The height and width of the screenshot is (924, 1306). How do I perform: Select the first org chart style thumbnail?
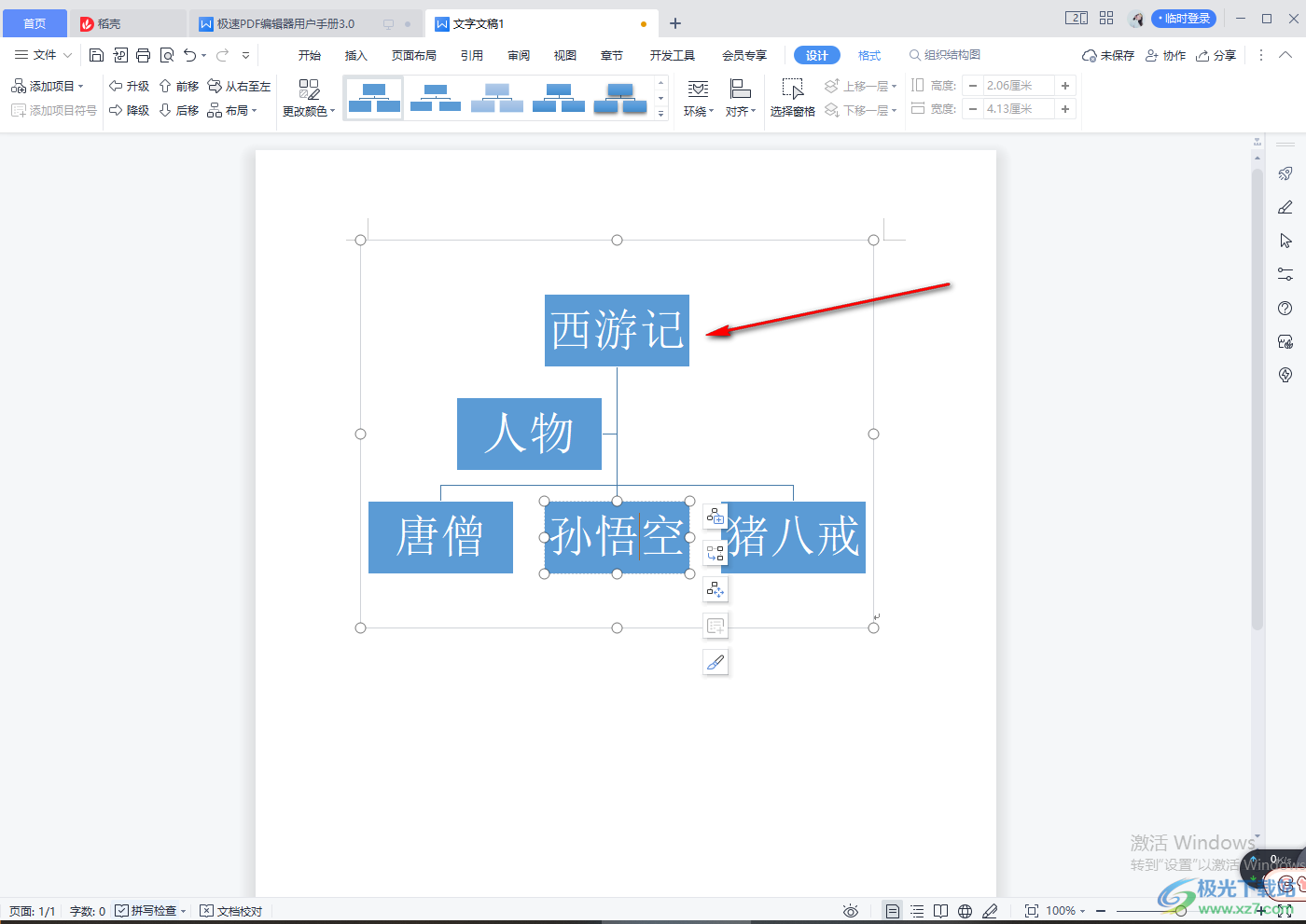click(x=374, y=98)
